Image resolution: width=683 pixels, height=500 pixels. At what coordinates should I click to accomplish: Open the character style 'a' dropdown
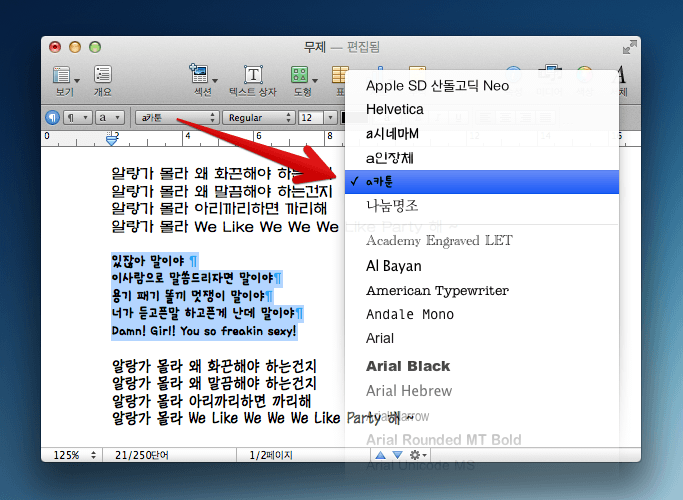pyautogui.click(x=110, y=118)
